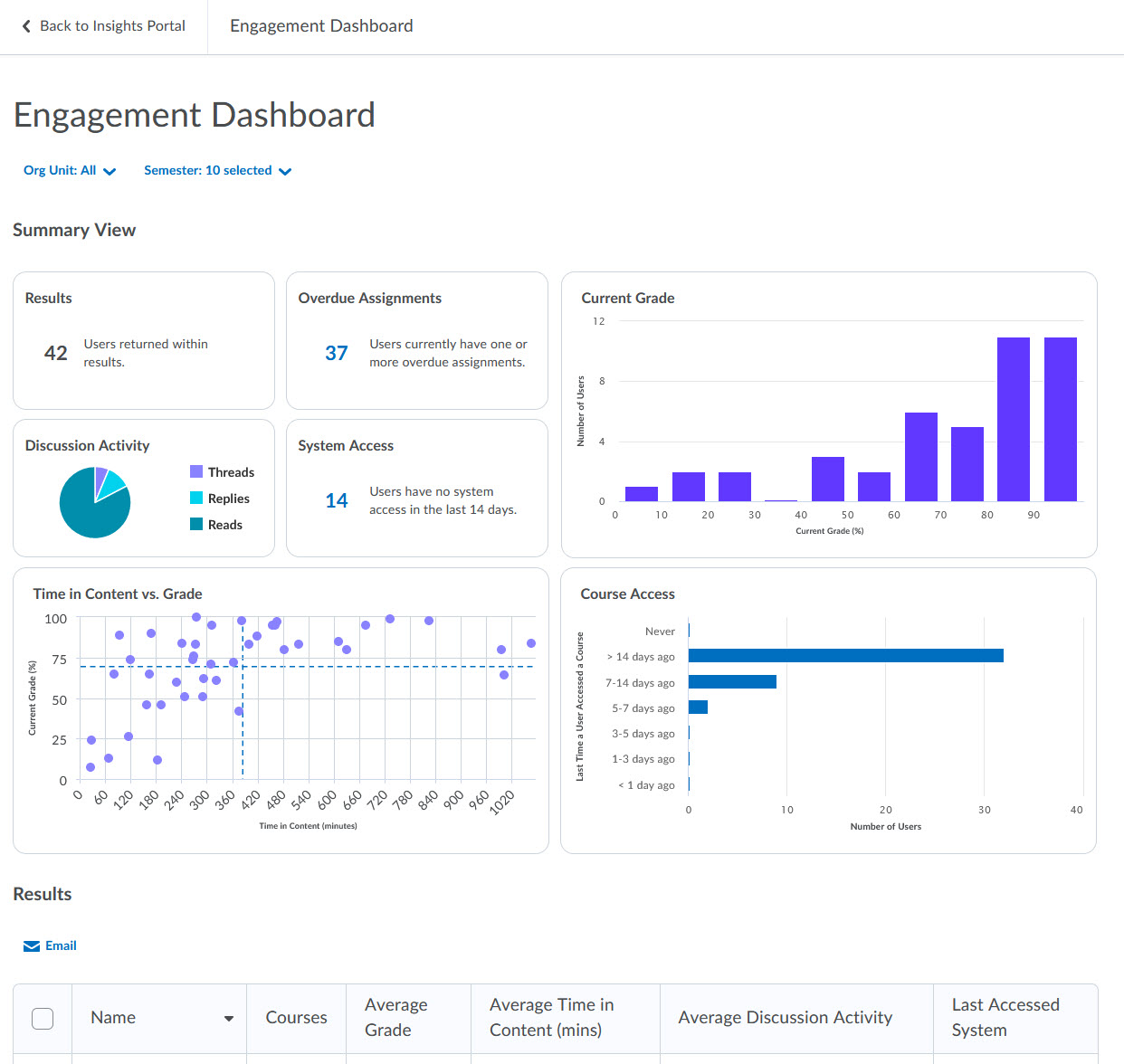Click the '< 1 day ago' axis label
This screenshot has height=1064, width=1124.
pyautogui.click(x=646, y=785)
